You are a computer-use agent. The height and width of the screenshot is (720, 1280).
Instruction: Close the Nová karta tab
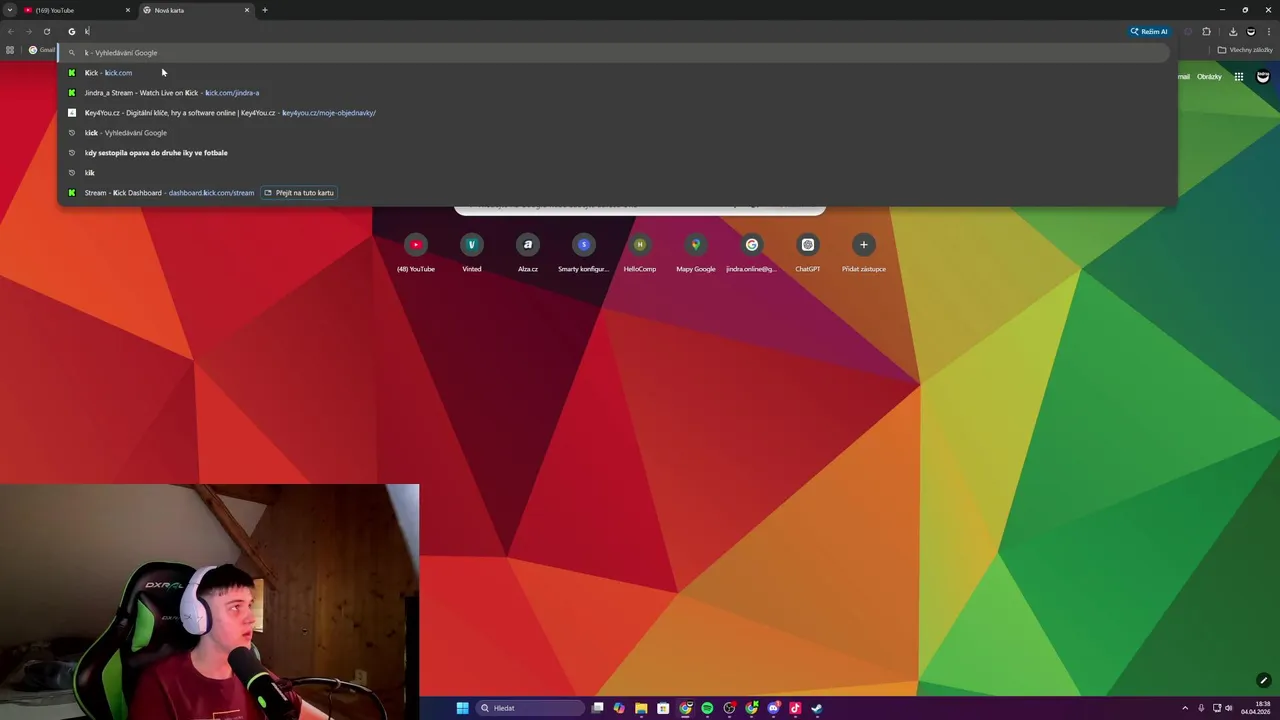coord(247,10)
